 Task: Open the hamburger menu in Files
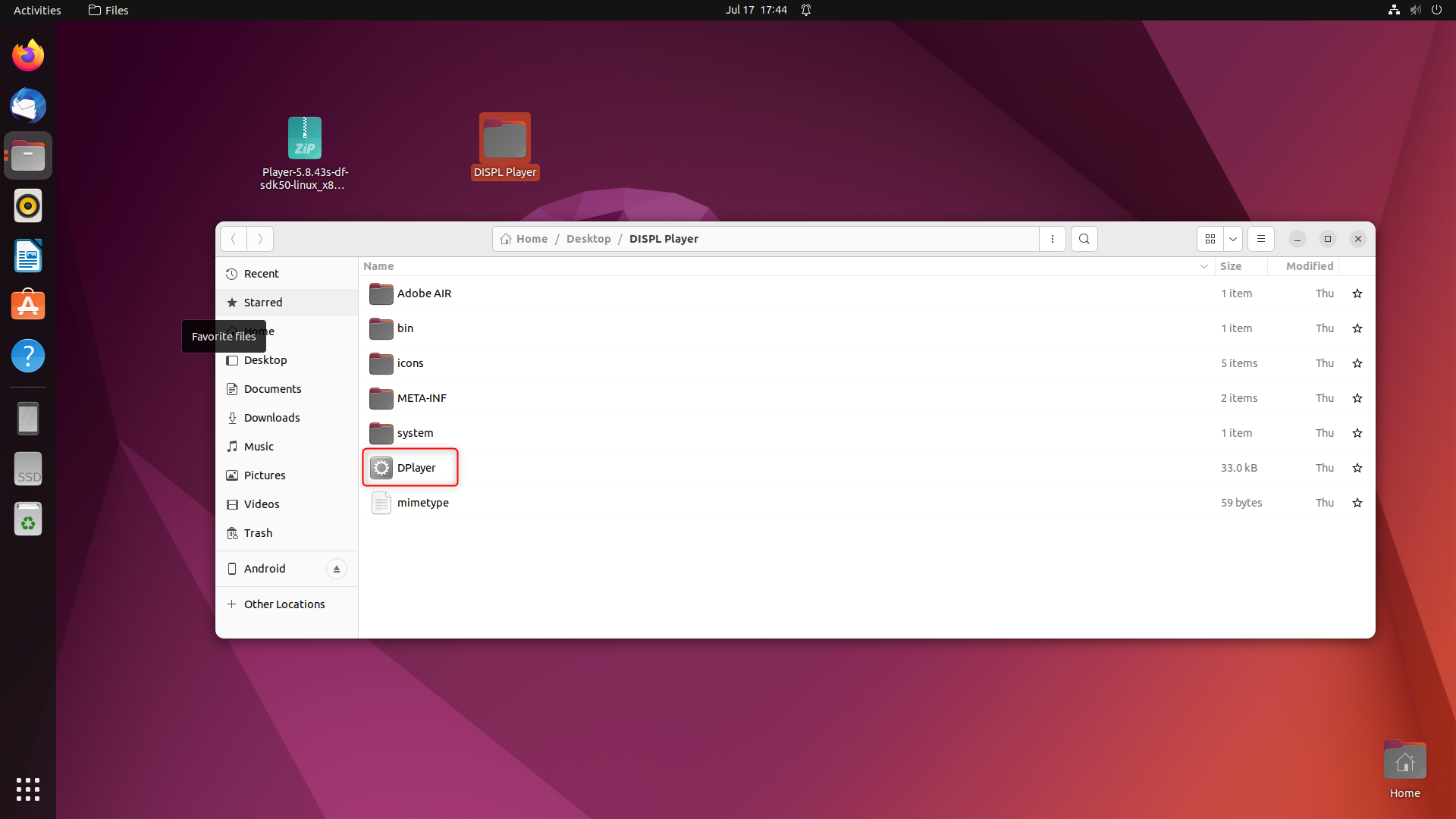tap(1261, 239)
